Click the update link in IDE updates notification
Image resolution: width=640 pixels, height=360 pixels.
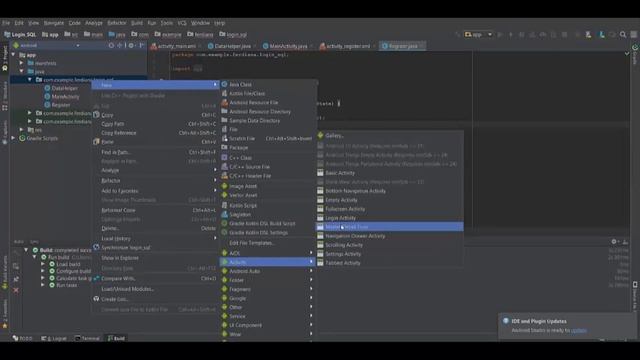point(578,330)
